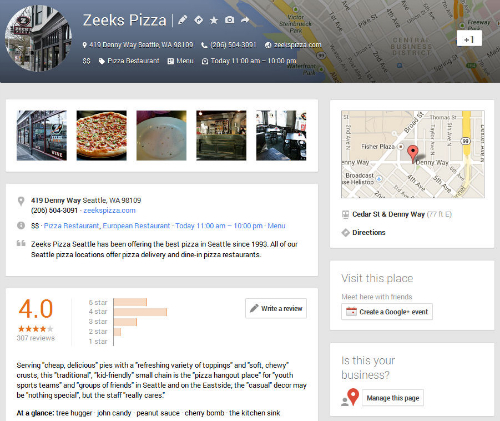Image resolution: width=500 pixels, height=421 pixels.
Task: Click the info circle icon next to $$
Action: click(21, 226)
